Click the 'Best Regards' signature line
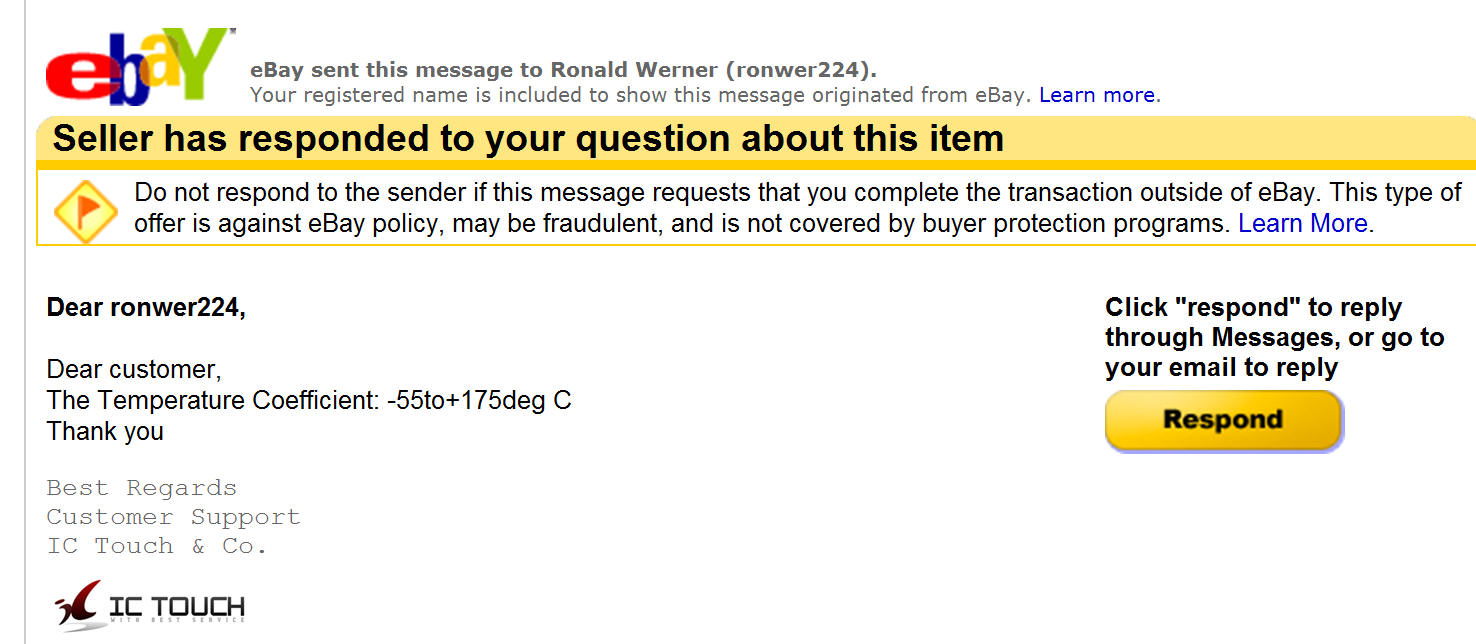Image resolution: width=1476 pixels, height=644 pixels. point(142,488)
